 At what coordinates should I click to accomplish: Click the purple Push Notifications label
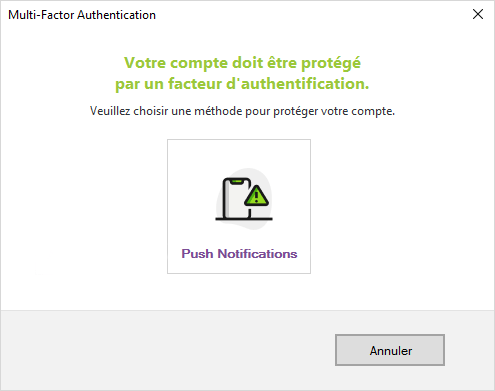[x=239, y=254]
